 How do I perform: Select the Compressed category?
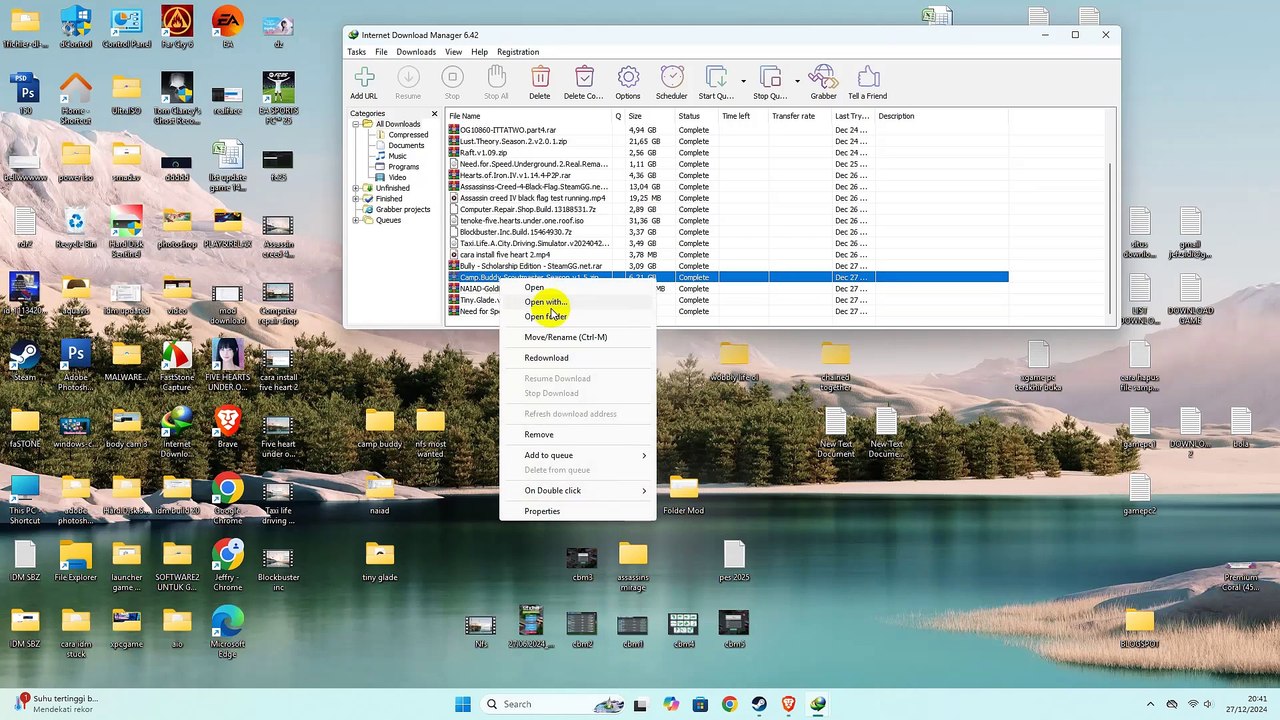[x=408, y=135]
